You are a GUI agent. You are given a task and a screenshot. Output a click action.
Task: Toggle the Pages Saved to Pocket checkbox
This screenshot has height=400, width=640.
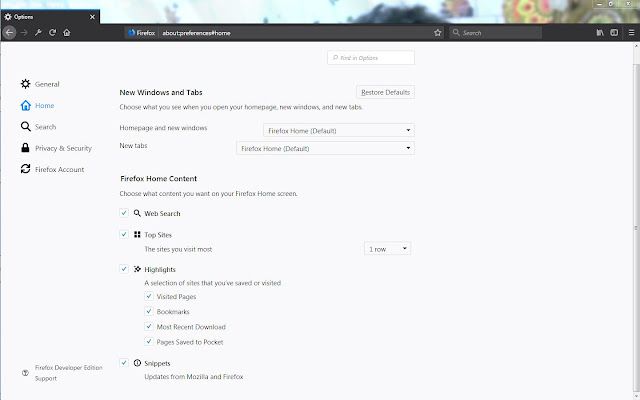tap(149, 342)
